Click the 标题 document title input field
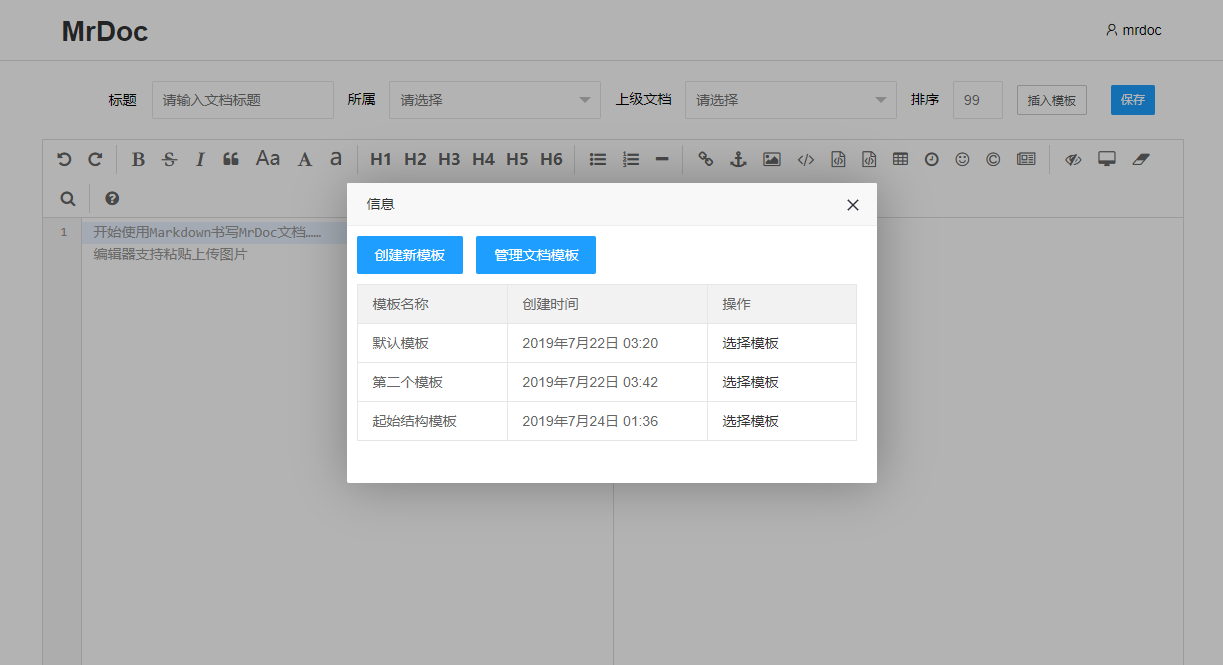Image resolution: width=1223 pixels, height=665 pixels. [x=243, y=100]
